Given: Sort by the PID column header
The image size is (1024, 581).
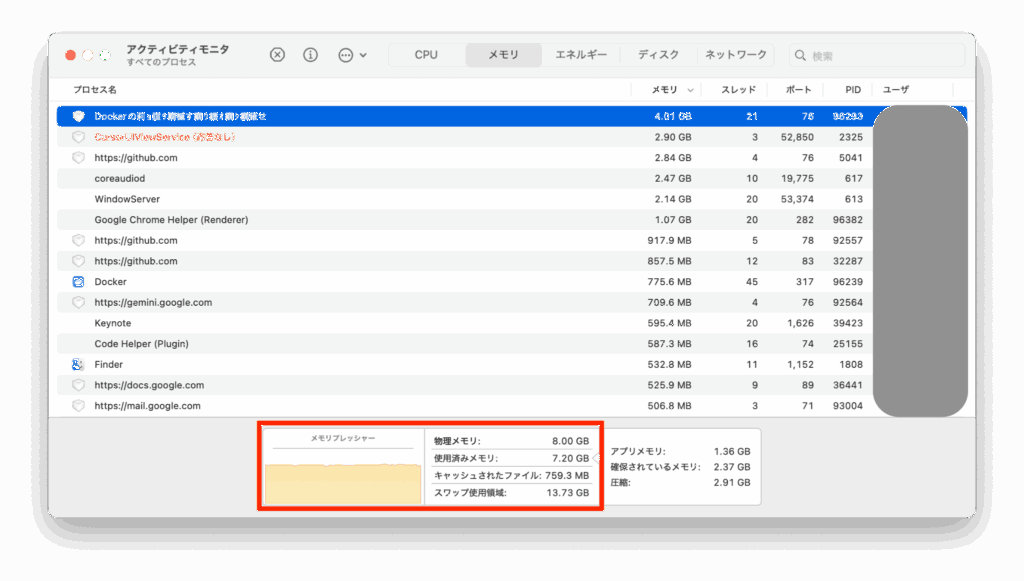Looking at the screenshot, I should point(852,90).
